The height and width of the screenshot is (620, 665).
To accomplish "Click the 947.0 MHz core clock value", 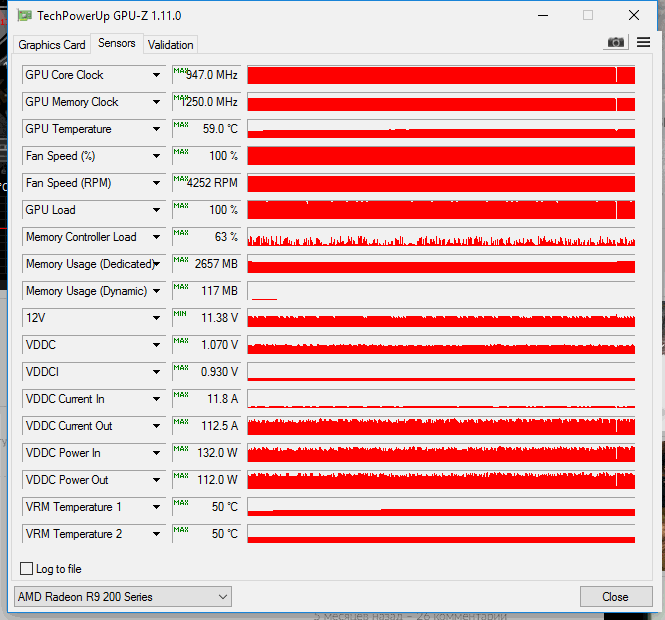I will pos(207,75).
